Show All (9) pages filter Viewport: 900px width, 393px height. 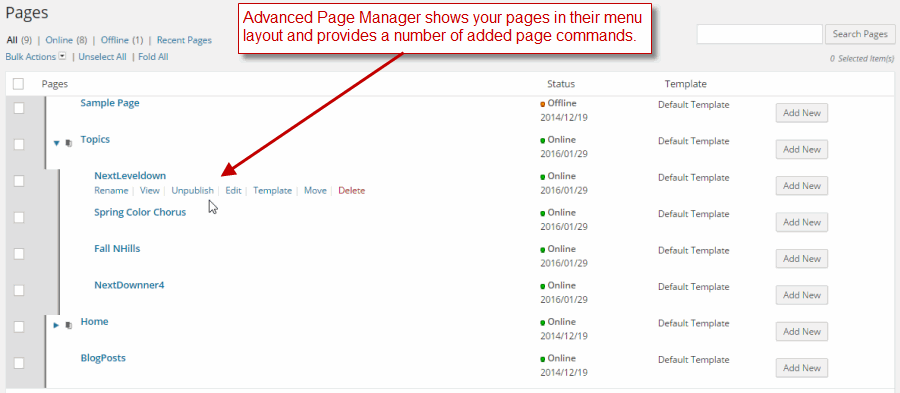[19, 40]
